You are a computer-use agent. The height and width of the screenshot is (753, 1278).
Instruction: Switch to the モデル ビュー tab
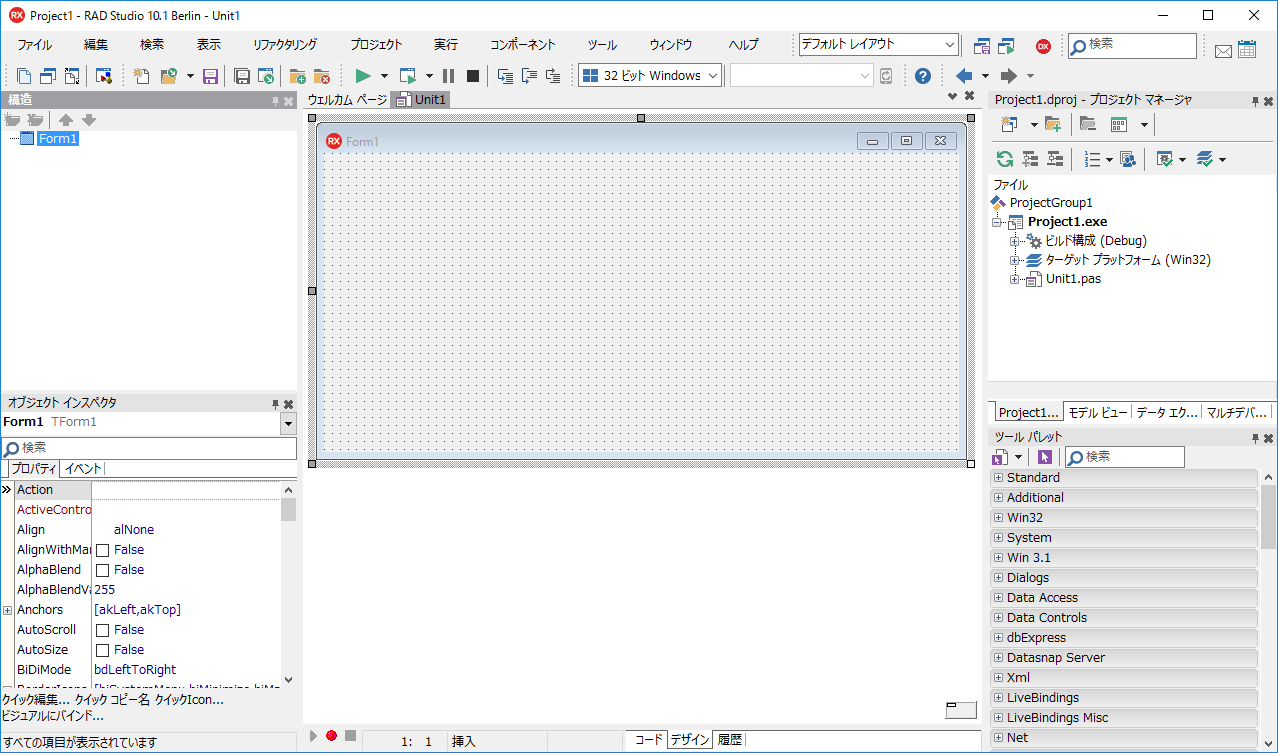(1098, 412)
